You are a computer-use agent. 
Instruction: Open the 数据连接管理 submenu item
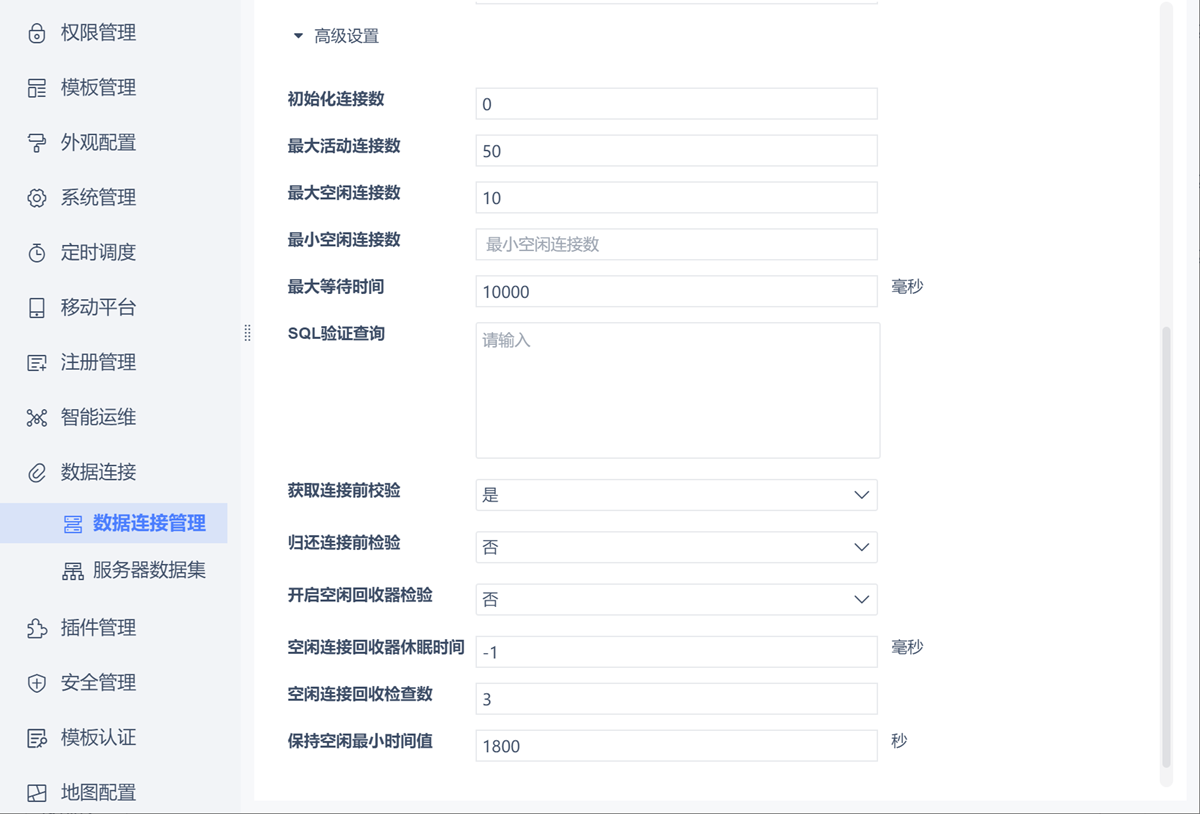point(148,523)
